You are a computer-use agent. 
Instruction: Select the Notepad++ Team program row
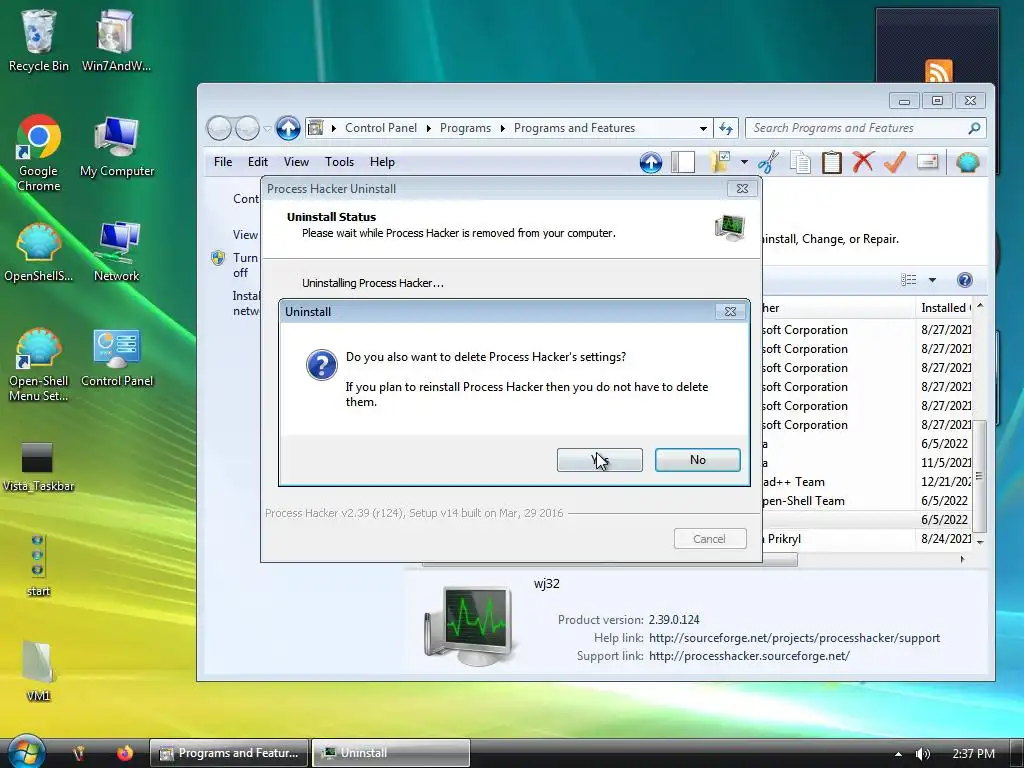tap(866, 482)
